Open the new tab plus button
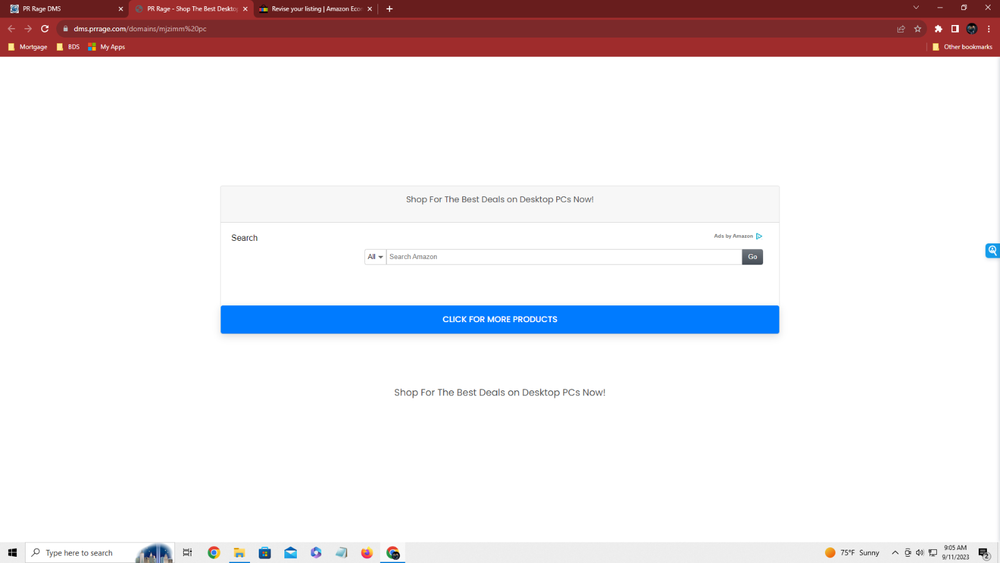The height and width of the screenshot is (563, 1000). click(390, 9)
